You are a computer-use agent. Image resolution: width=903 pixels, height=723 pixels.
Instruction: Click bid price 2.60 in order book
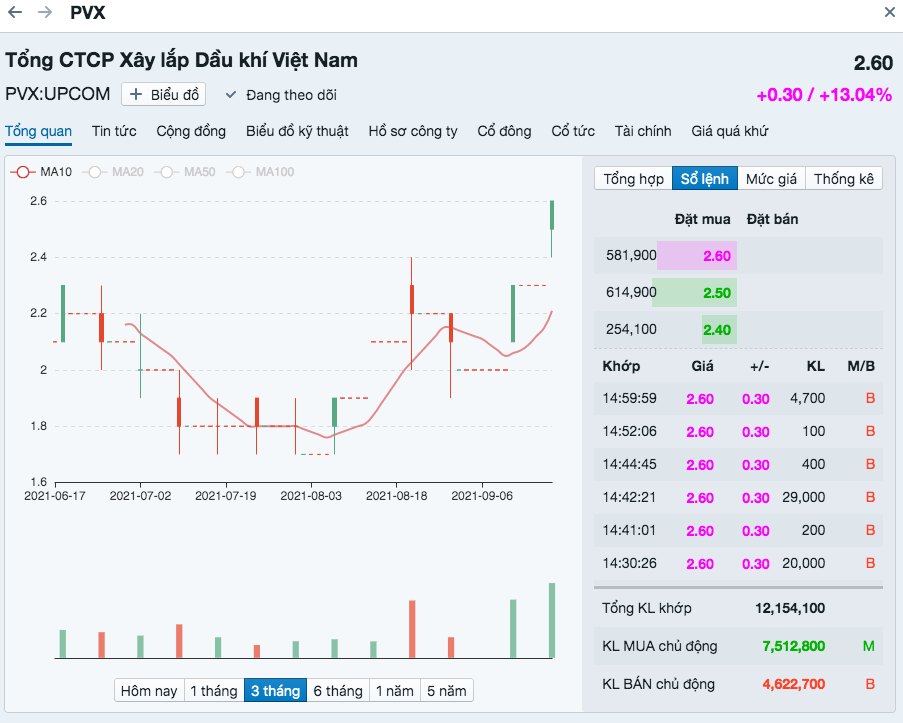click(x=716, y=256)
